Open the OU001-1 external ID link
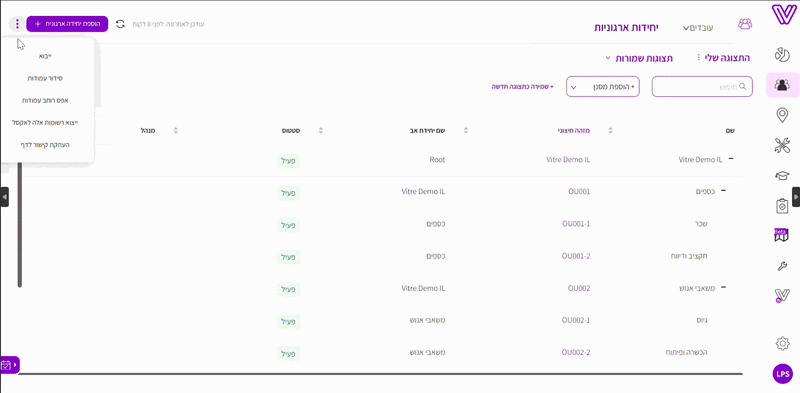Screen dimensions: 800x393 coord(576,224)
